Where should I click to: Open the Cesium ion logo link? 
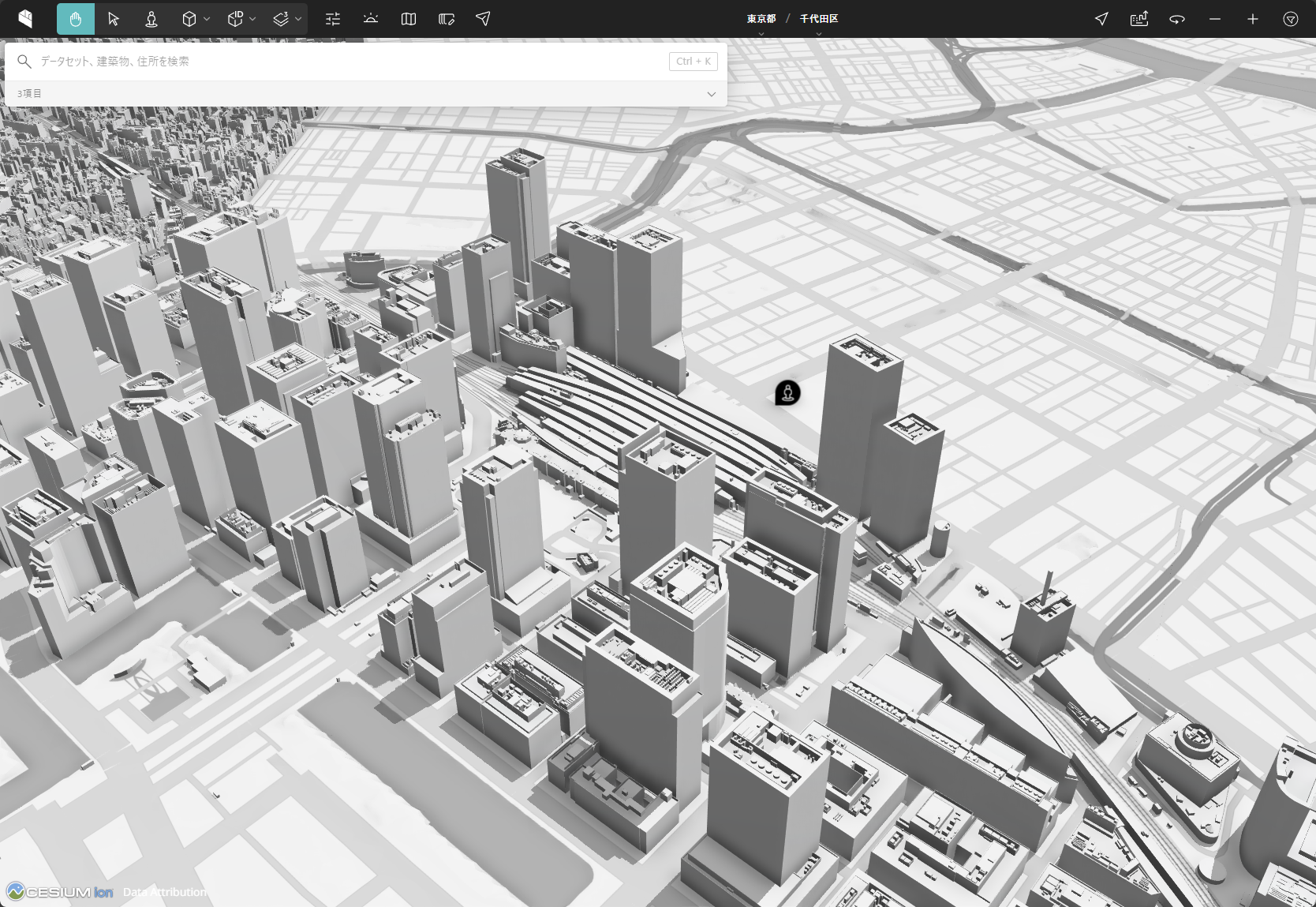click(61, 892)
